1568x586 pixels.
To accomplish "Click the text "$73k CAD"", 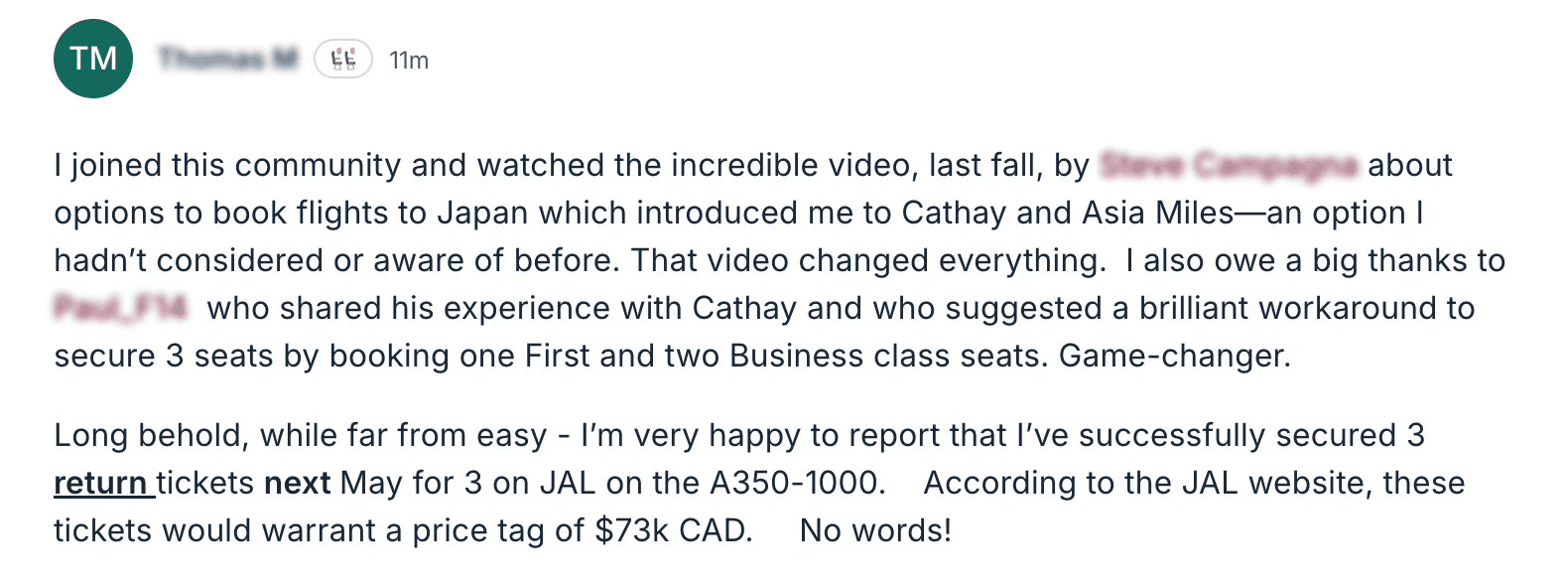I will 673,531.
